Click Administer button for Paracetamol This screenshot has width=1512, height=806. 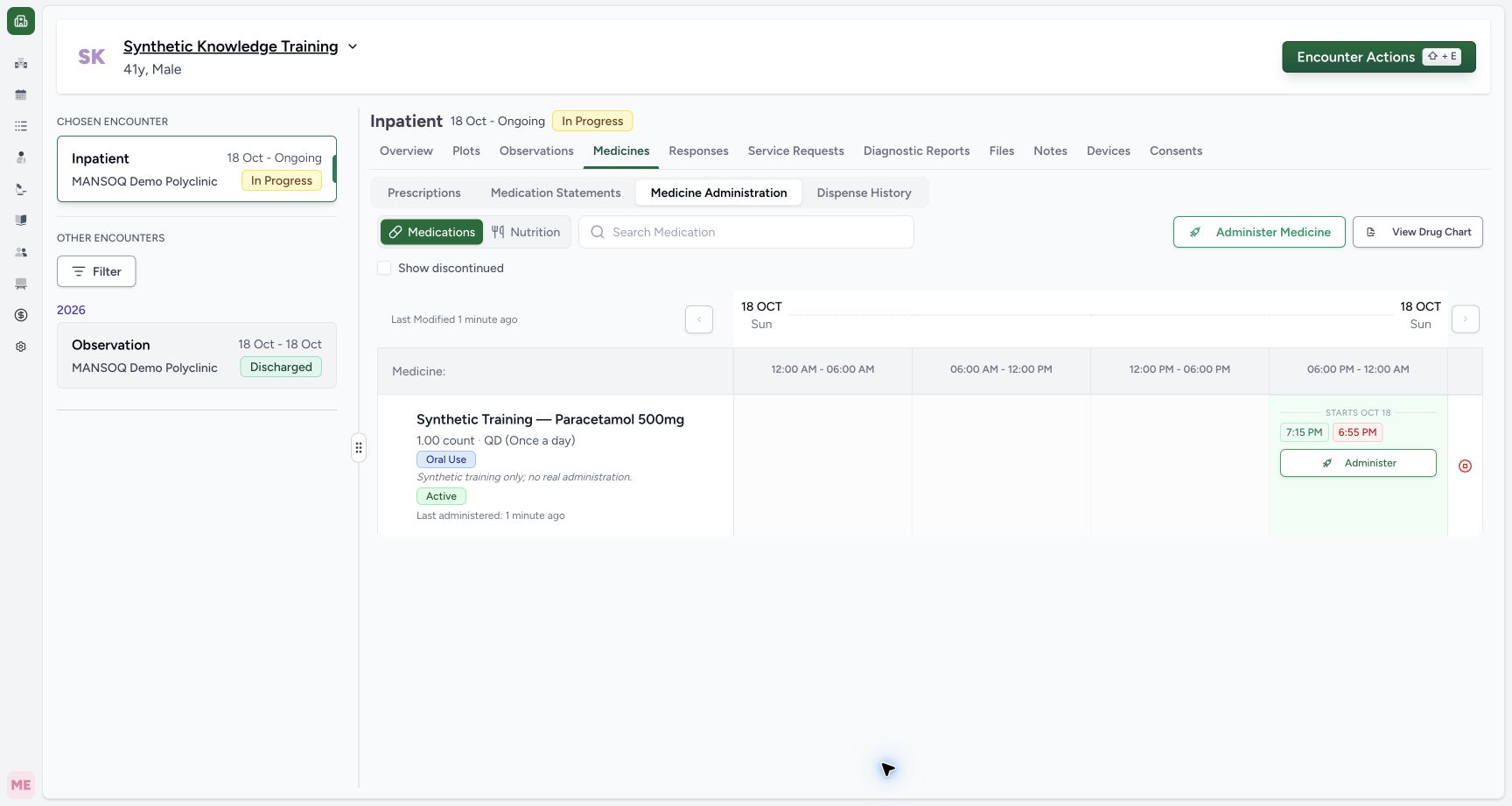(1358, 463)
